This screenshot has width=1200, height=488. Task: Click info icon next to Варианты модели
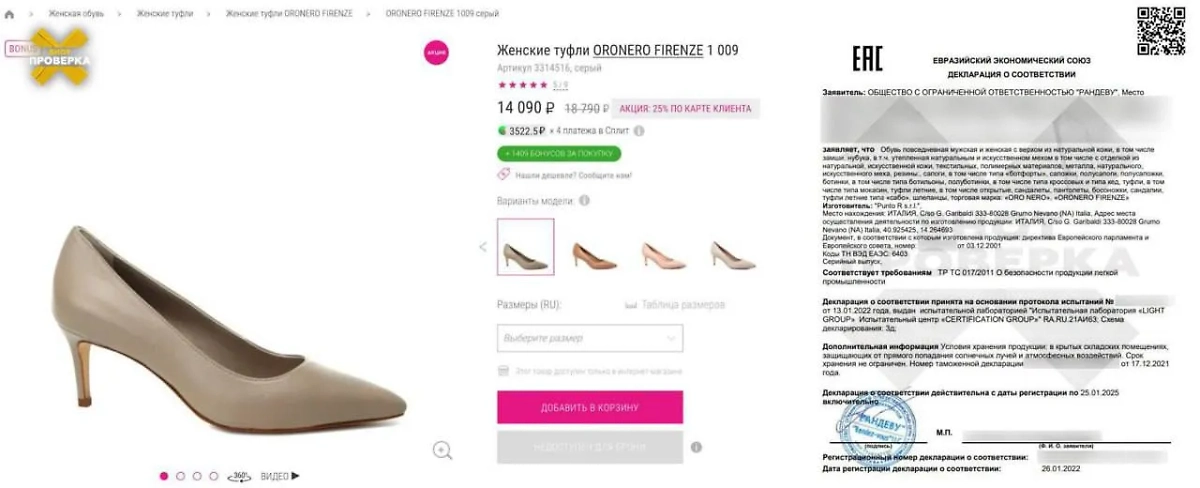point(584,200)
